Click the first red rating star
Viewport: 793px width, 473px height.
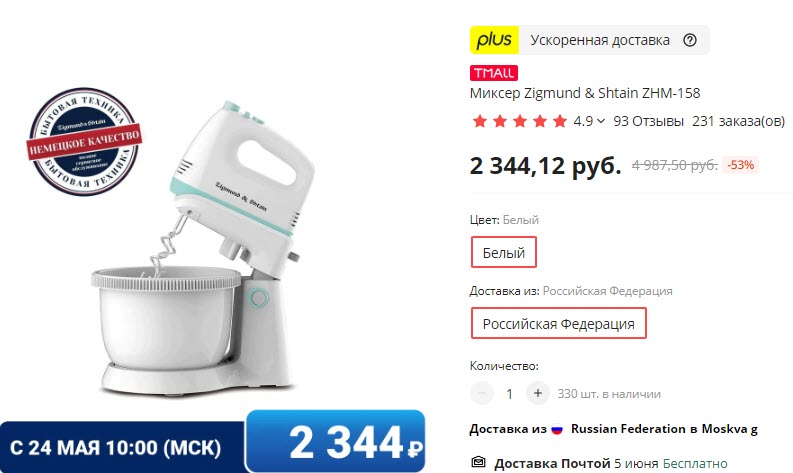coord(479,121)
